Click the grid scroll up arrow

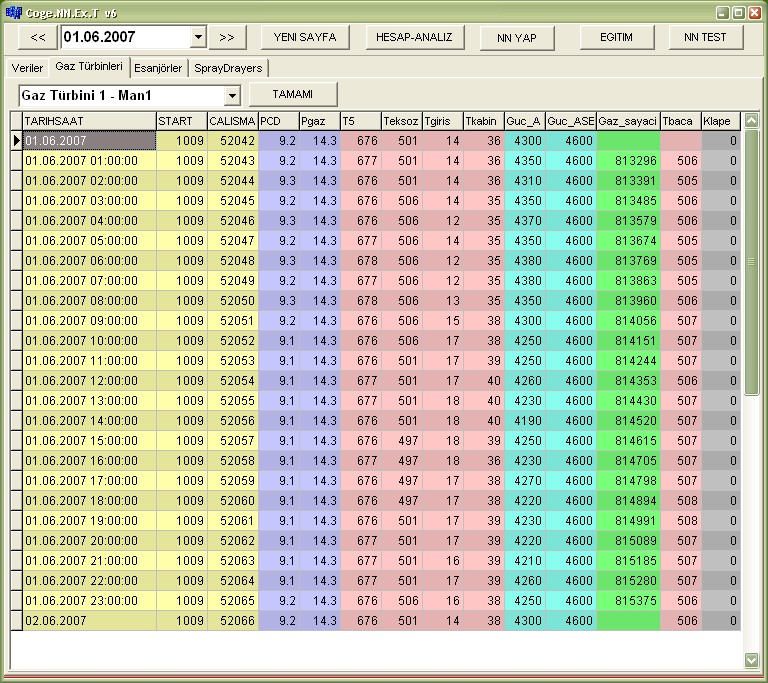coord(752,120)
